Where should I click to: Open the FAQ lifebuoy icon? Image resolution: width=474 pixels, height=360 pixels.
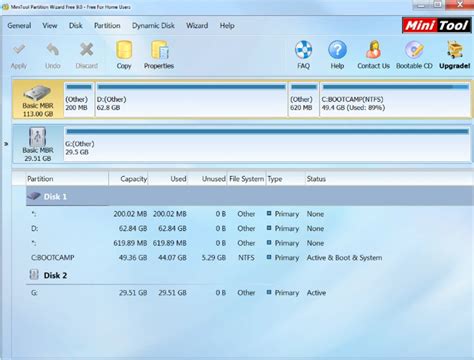(x=303, y=50)
